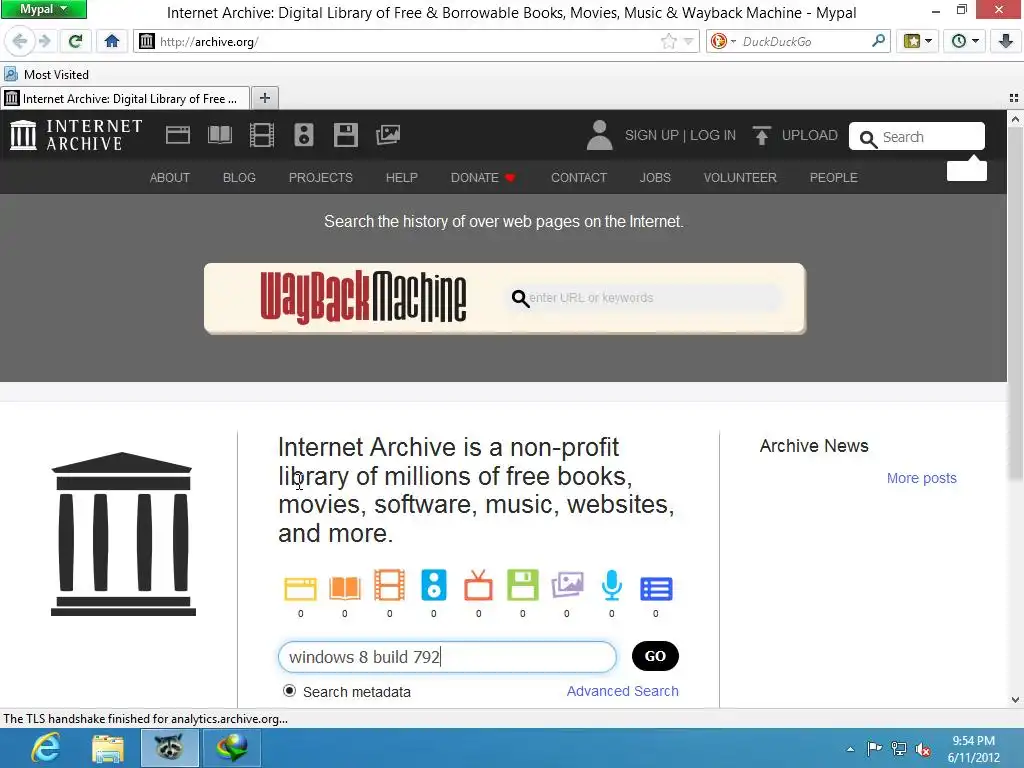Image resolution: width=1024 pixels, height=768 pixels.
Task: Open the Audio speaker icon in navbar
Action: (304, 135)
